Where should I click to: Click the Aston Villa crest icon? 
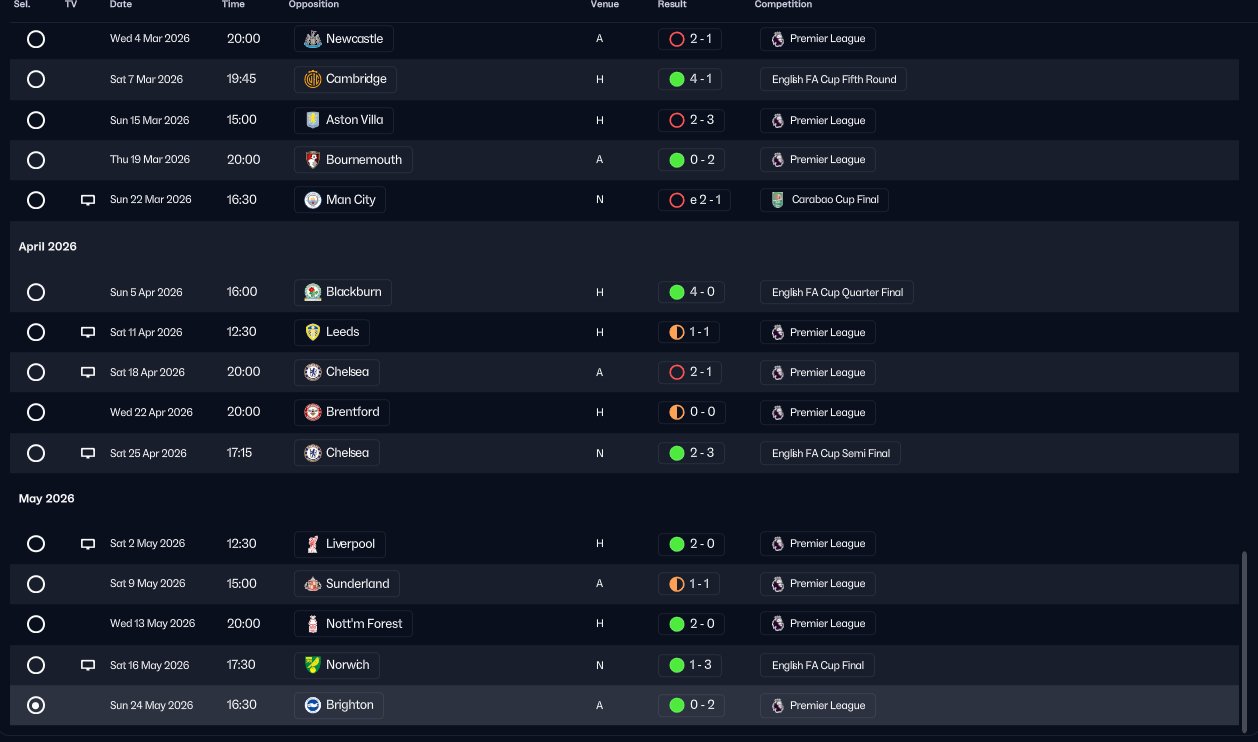(312, 120)
